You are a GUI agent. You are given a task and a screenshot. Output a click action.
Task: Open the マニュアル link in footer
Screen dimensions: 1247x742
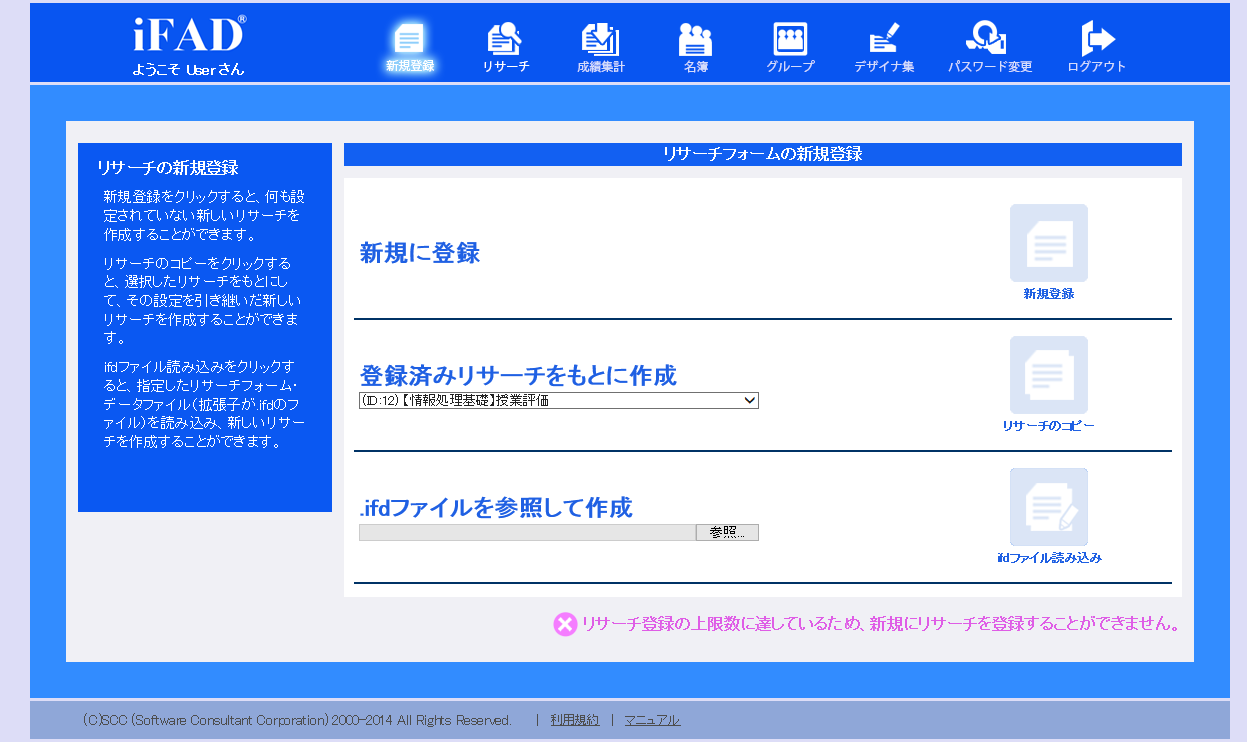(652, 720)
